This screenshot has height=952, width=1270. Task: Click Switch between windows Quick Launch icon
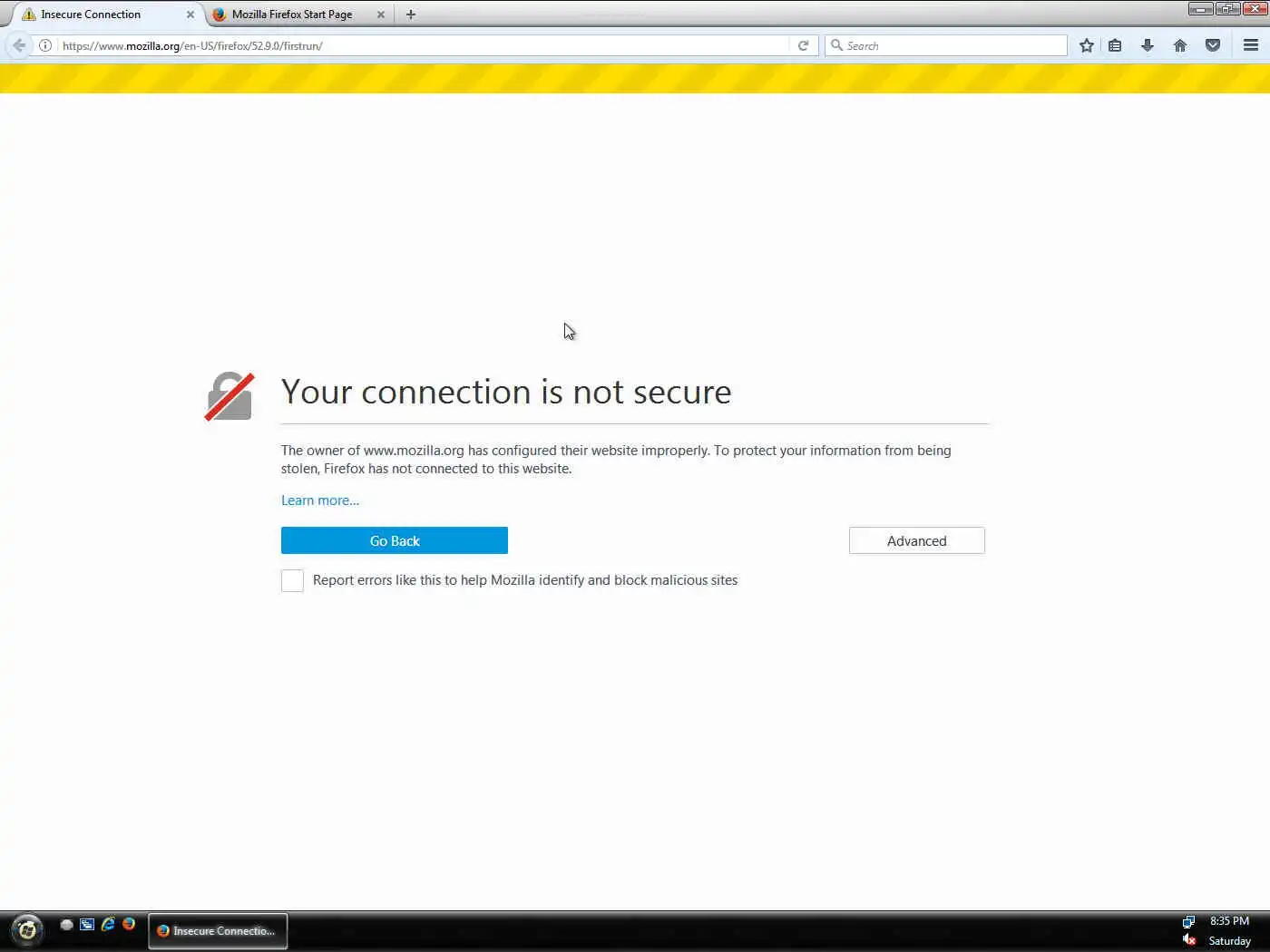[87, 924]
